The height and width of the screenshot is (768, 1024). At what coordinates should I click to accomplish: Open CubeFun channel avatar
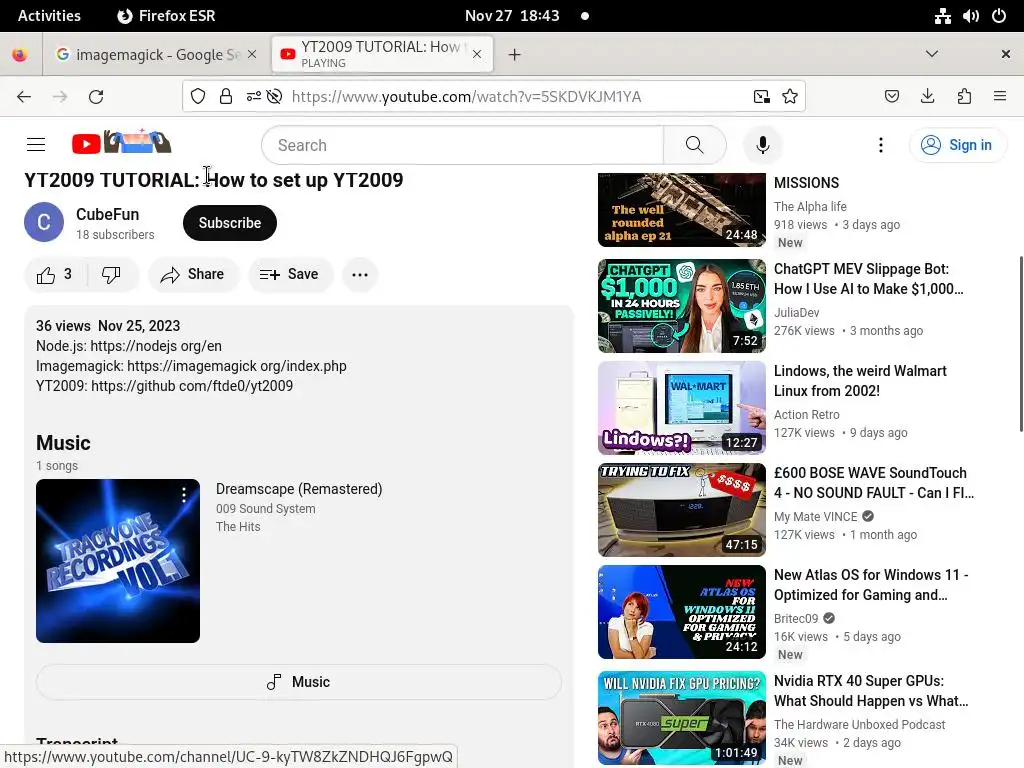tap(44, 222)
